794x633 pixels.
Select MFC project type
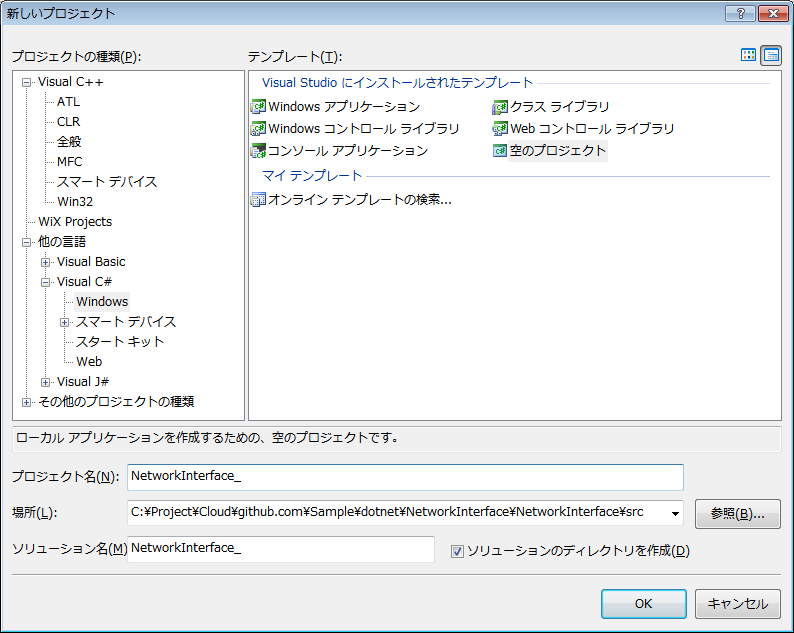click(69, 162)
